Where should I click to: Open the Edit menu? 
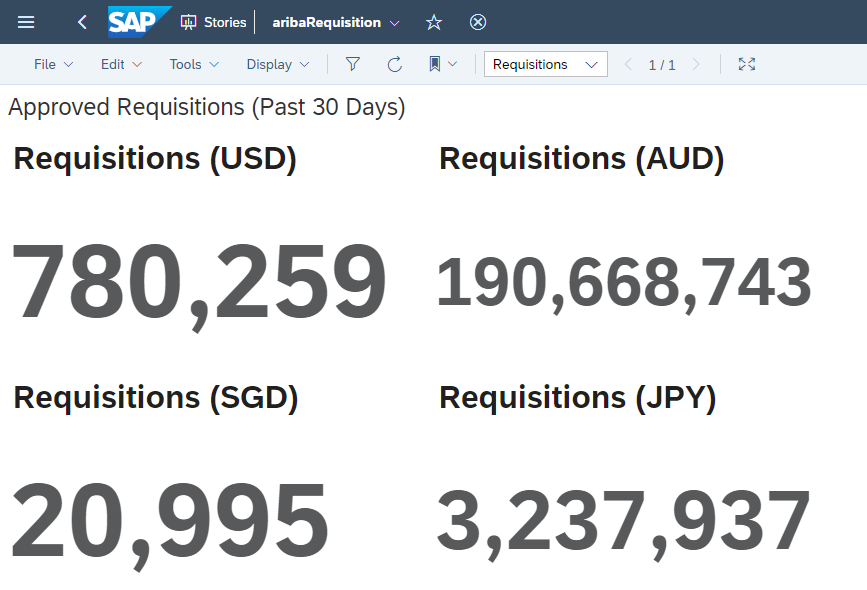coord(121,64)
